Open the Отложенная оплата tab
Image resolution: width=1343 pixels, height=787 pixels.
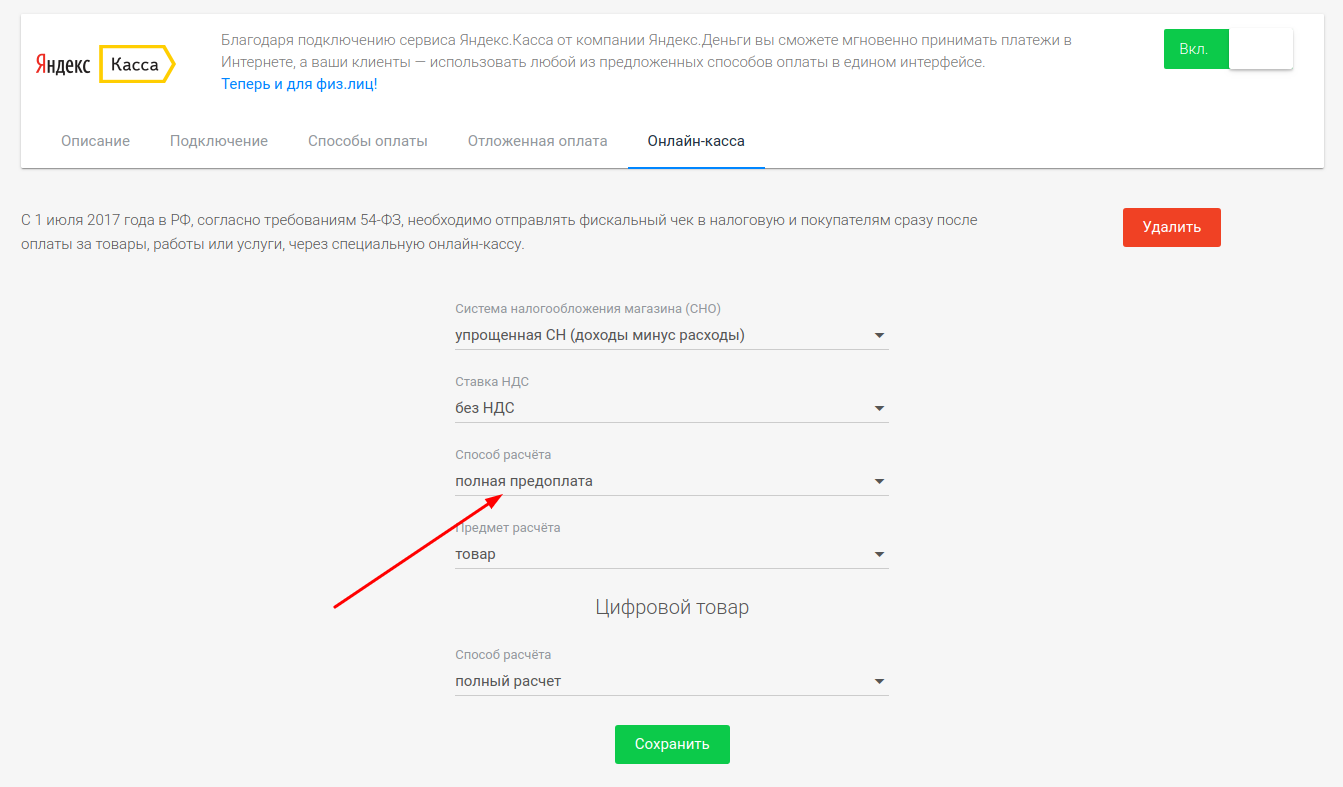pyautogui.click(x=538, y=141)
